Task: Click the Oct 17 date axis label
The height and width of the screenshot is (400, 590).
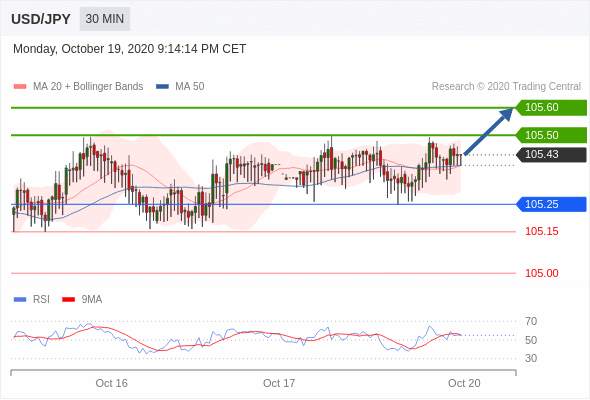Action: [x=279, y=383]
